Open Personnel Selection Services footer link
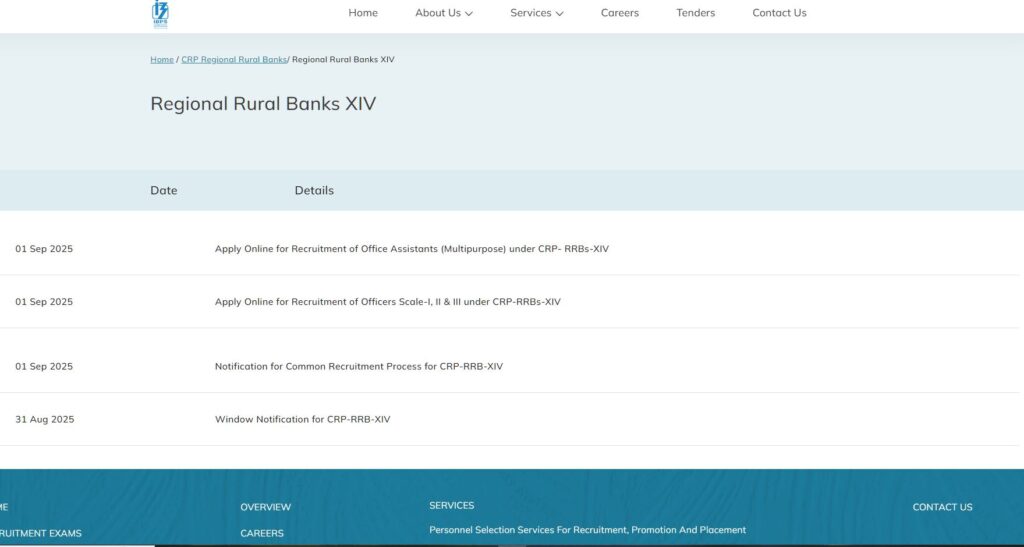 (587, 530)
